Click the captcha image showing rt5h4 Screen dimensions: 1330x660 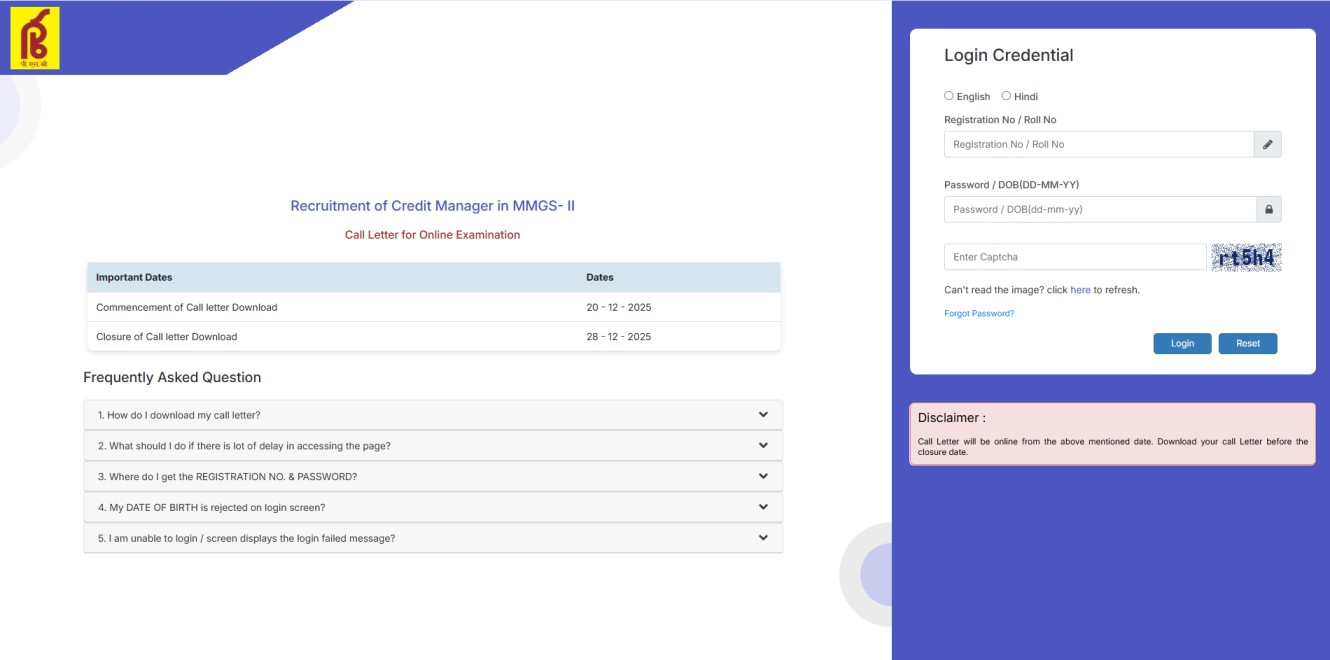click(1246, 257)
